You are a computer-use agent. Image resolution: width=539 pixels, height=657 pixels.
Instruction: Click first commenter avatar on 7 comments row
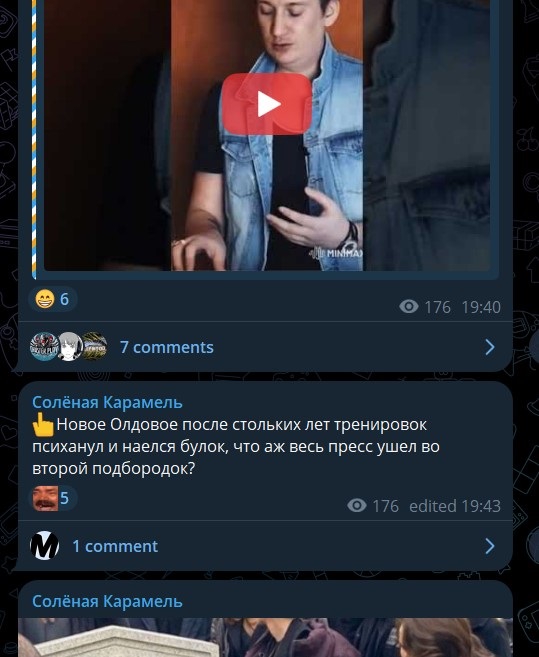(44, 347)
